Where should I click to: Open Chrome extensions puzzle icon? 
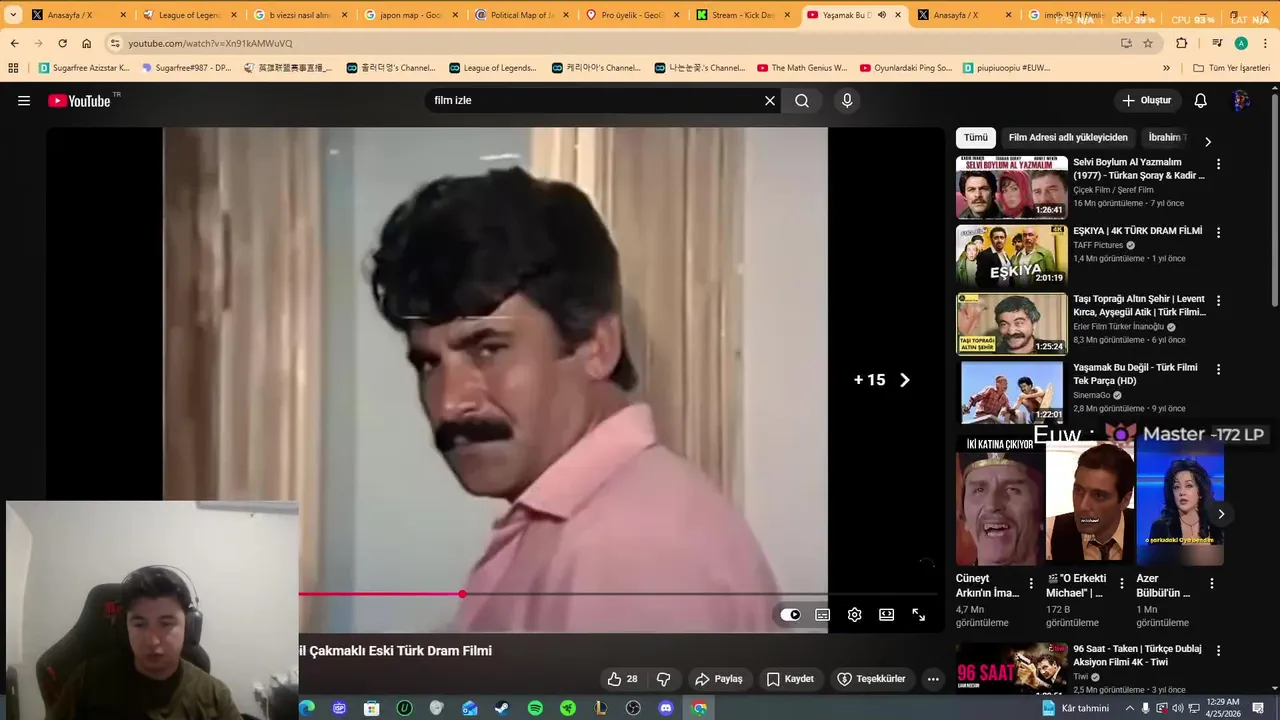tap(1181, 43)
